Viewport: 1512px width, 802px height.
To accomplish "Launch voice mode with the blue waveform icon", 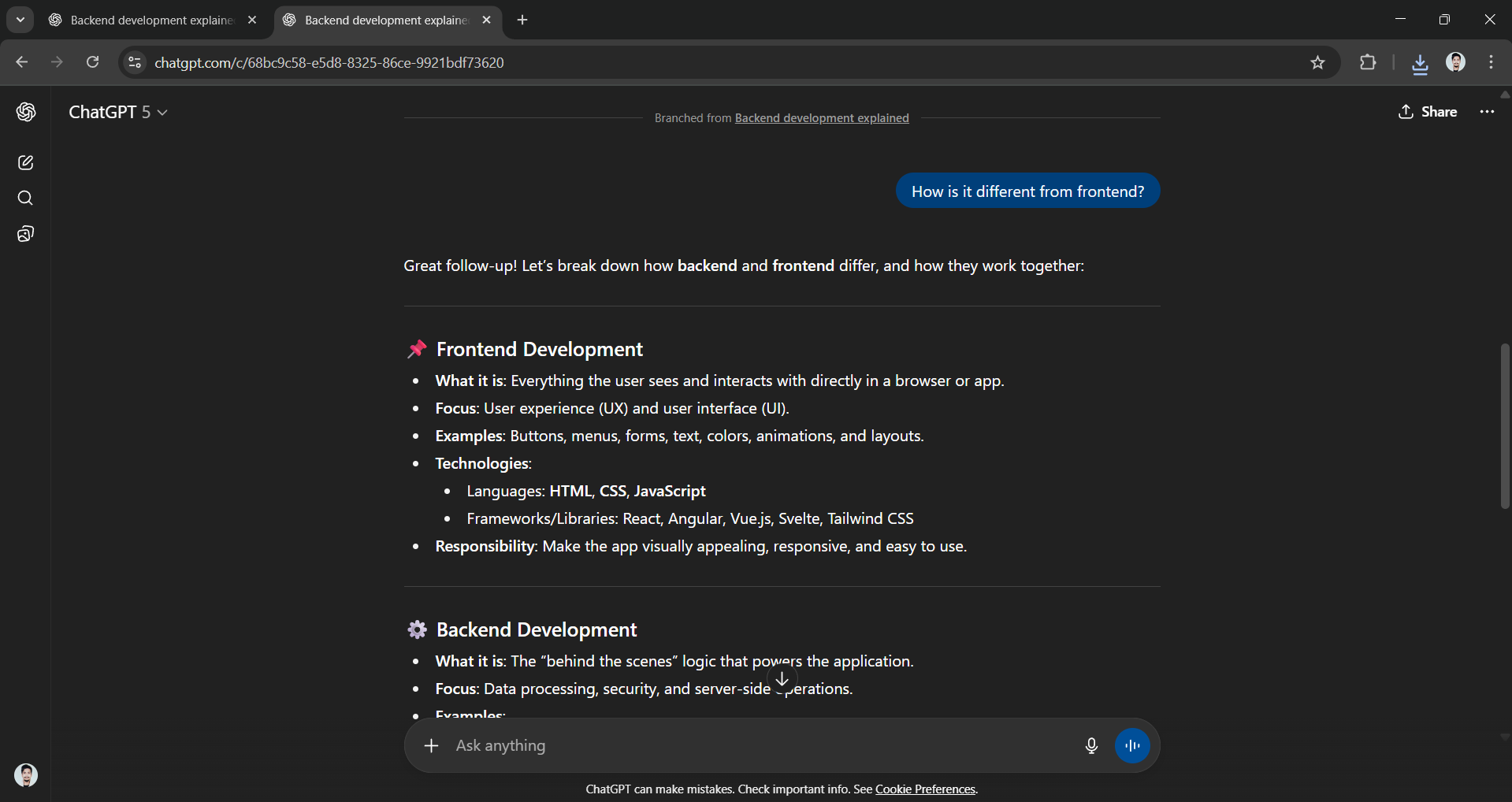I will click(1132, 745).
